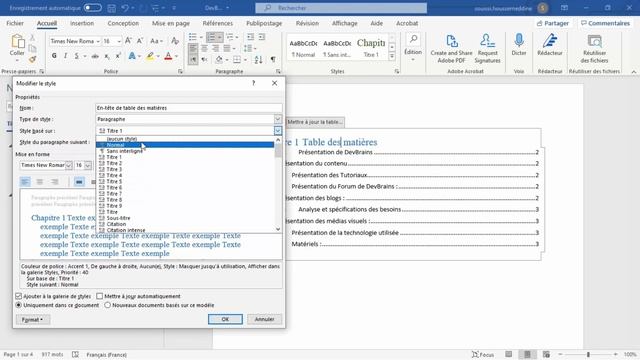Align text left in ribbon
Image resolution: width=640 pixels, height=360 pixels.
click(193, 49)
